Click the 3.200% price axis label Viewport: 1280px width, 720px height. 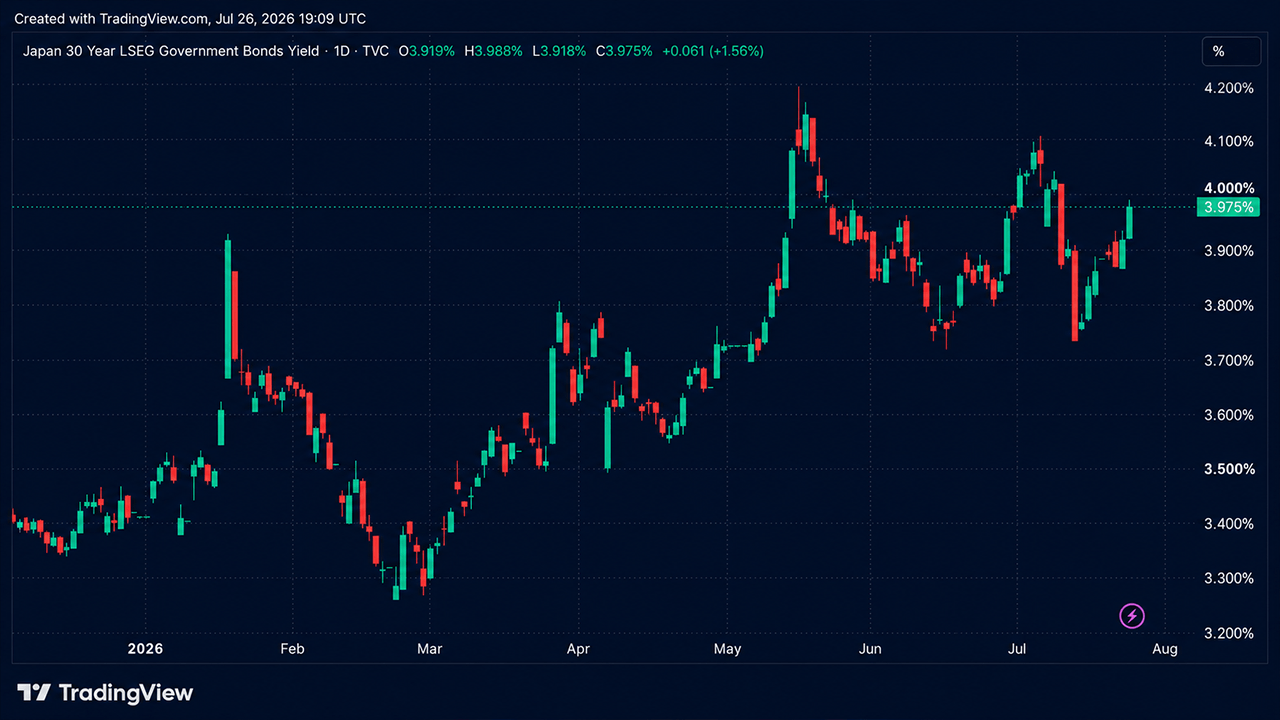click(x=1229, y=632)
